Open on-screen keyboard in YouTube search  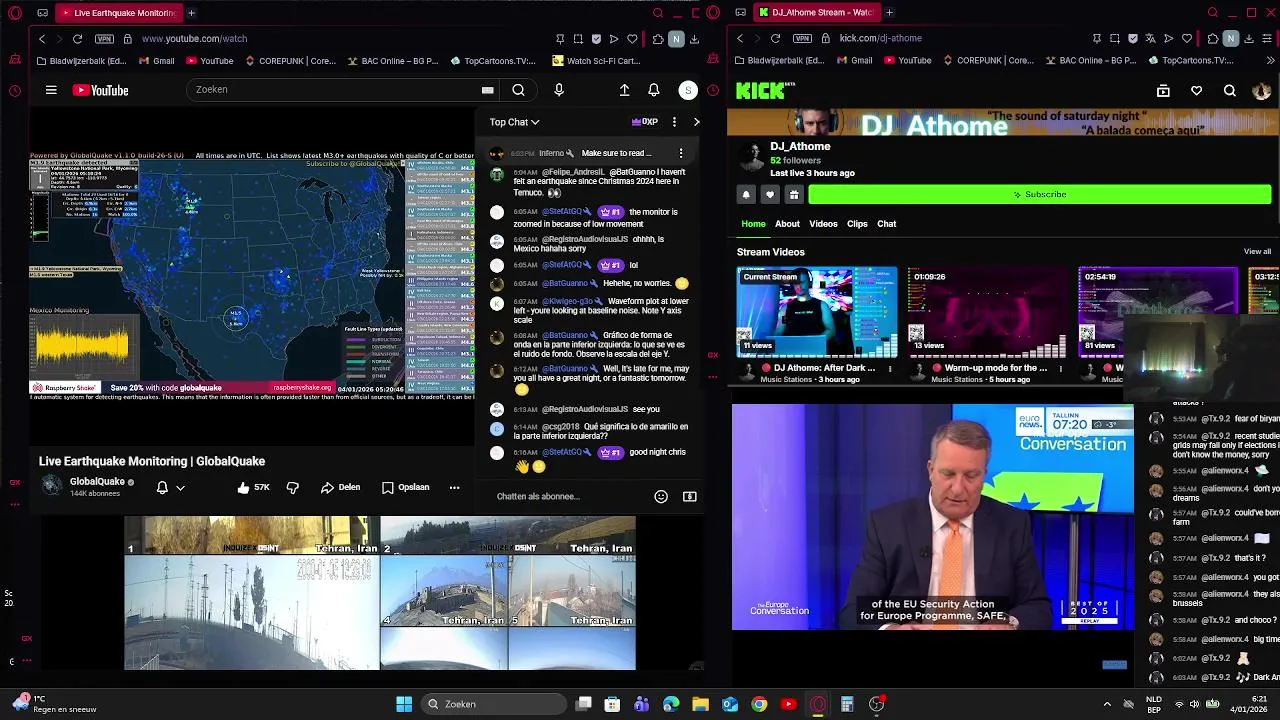click(487, 90)
